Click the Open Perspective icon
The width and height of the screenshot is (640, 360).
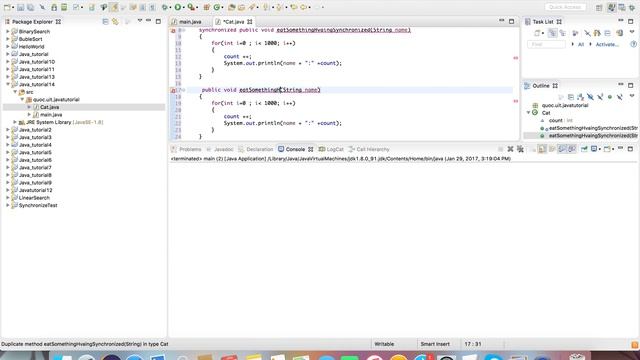click(599, 8)
